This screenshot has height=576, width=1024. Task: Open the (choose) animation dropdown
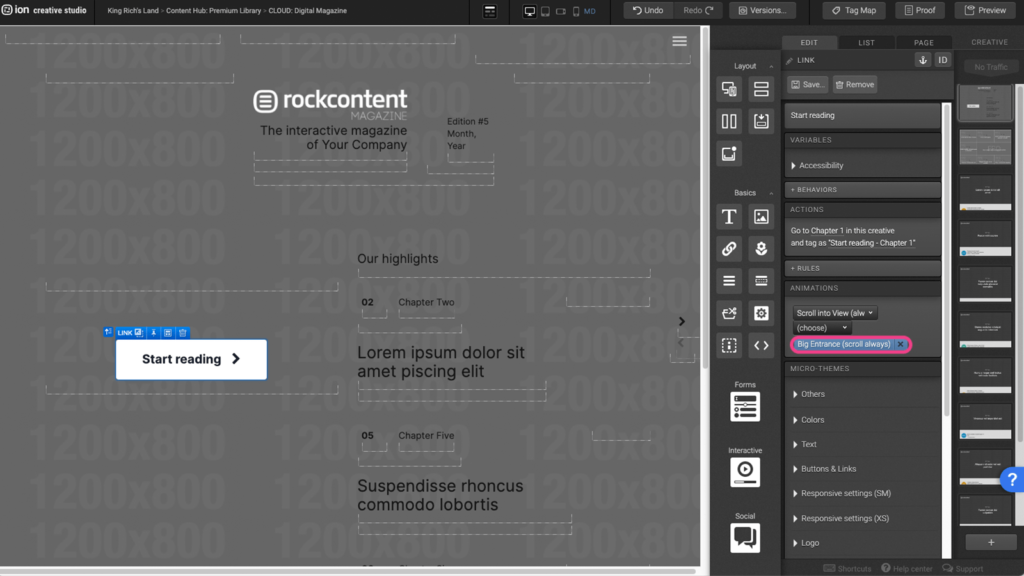click(822, 328)
